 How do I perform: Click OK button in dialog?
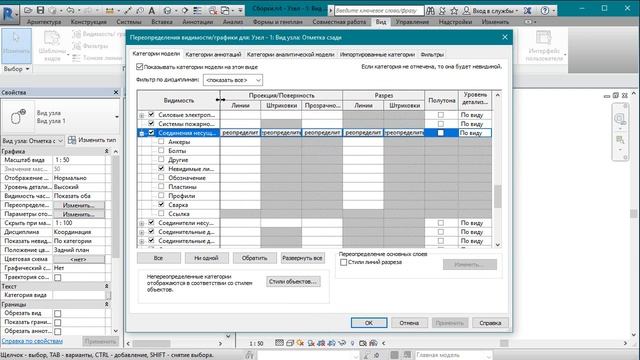[369, 323]
